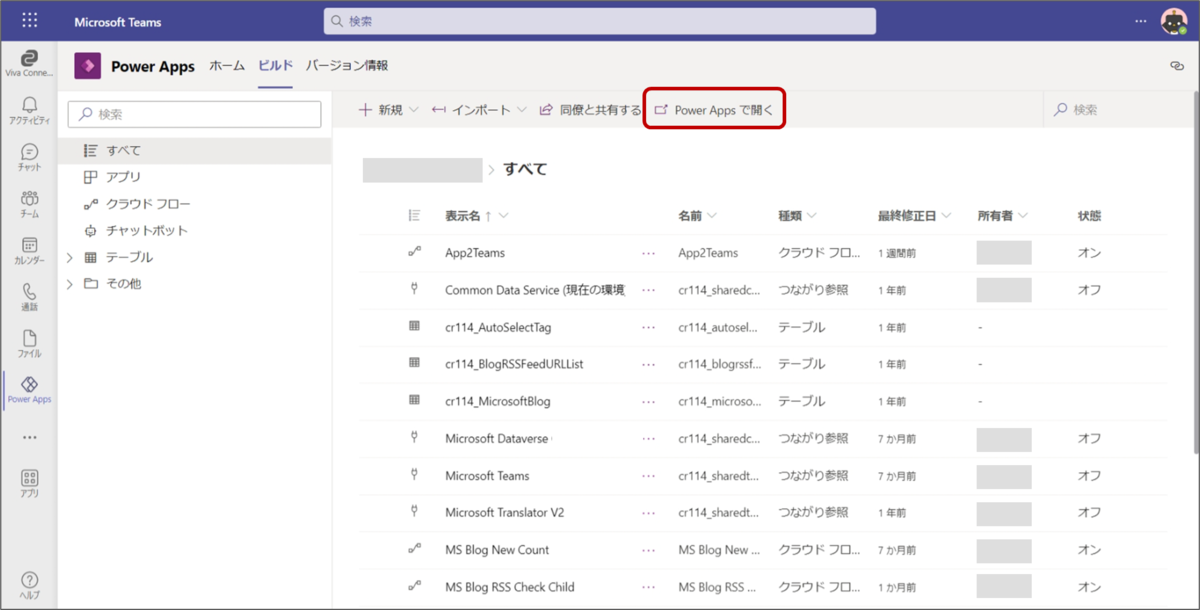Open the Apps (アプリ) store
This screenshot has height=610, width=1200.
(x=29, y=484)
